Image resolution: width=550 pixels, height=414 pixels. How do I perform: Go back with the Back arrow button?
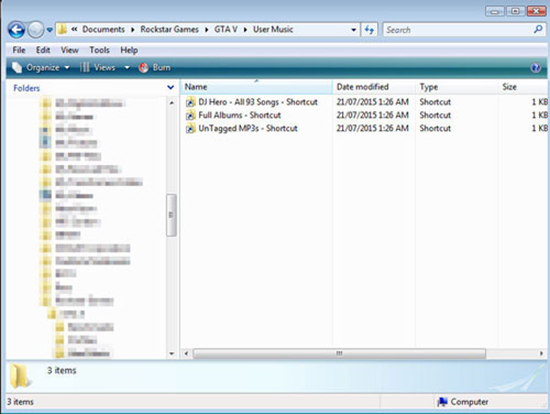(x=16, y=30)
